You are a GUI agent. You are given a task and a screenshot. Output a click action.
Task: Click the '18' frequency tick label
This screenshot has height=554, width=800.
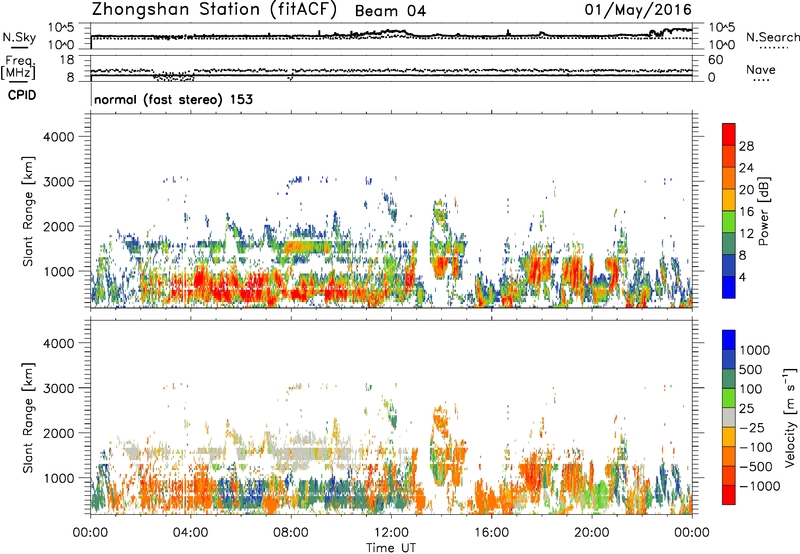(x=67, y=60)
